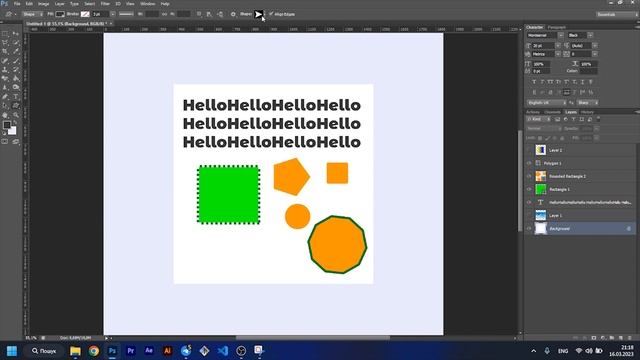
Task: Show the hidden Layer 1
Action: tap(529, 216)
